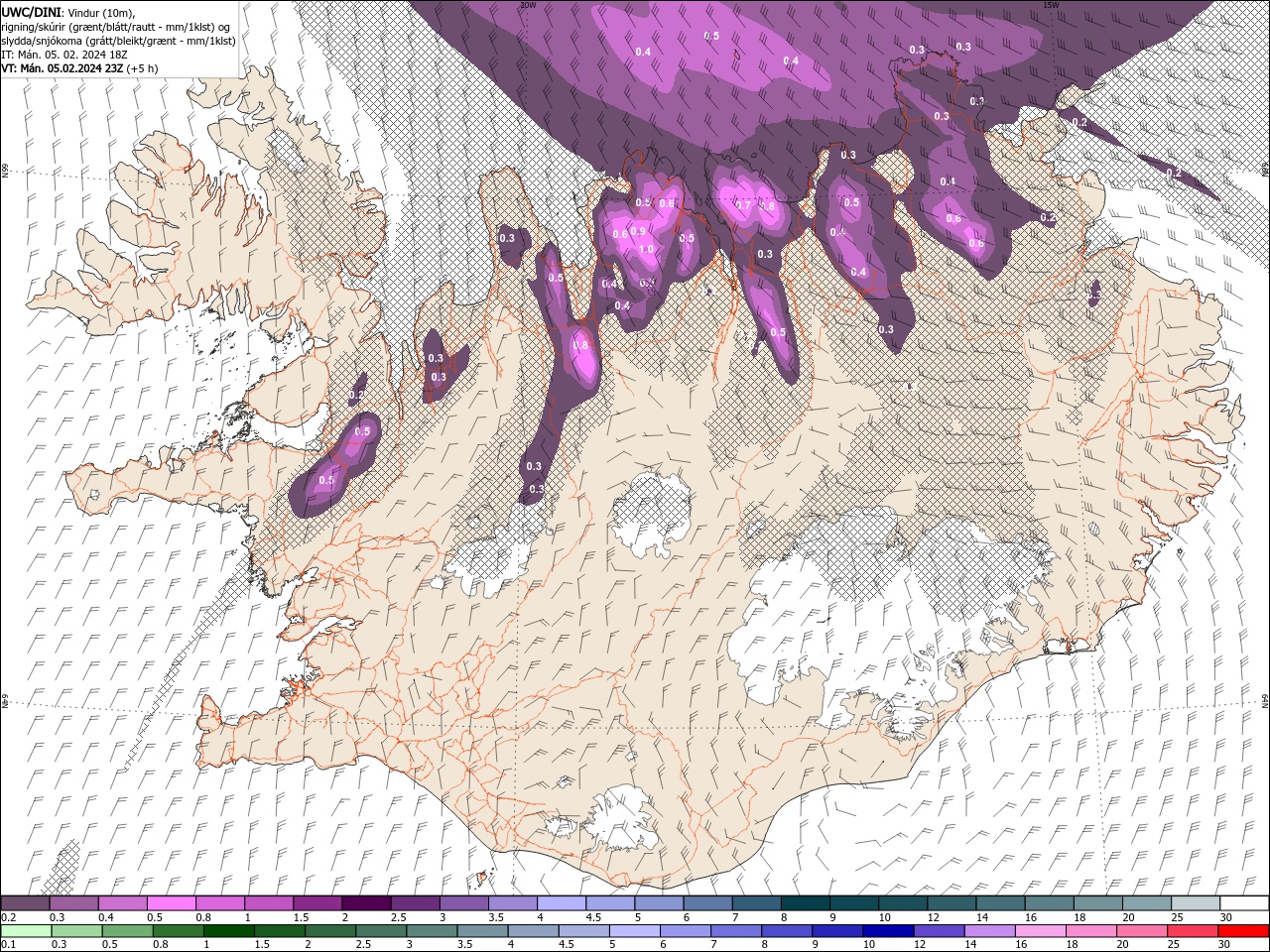Click the white swatch labeled 30

1244,903
